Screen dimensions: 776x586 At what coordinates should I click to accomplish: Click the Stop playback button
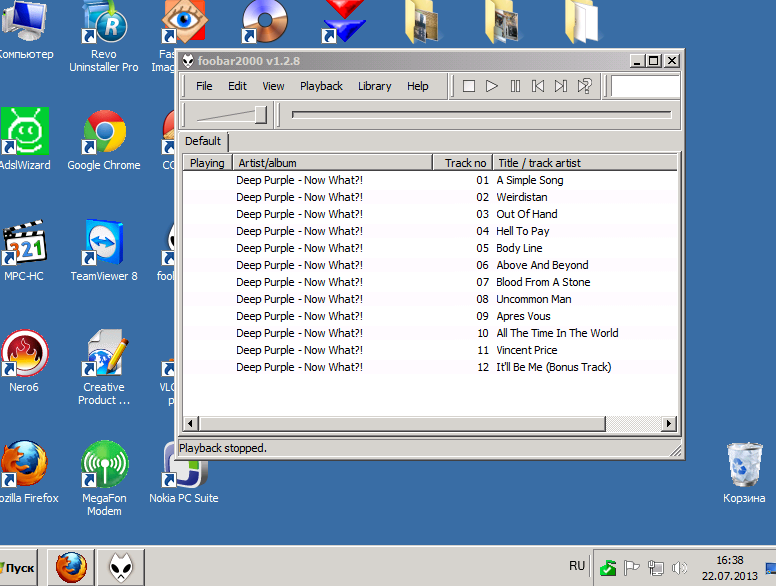469,86
